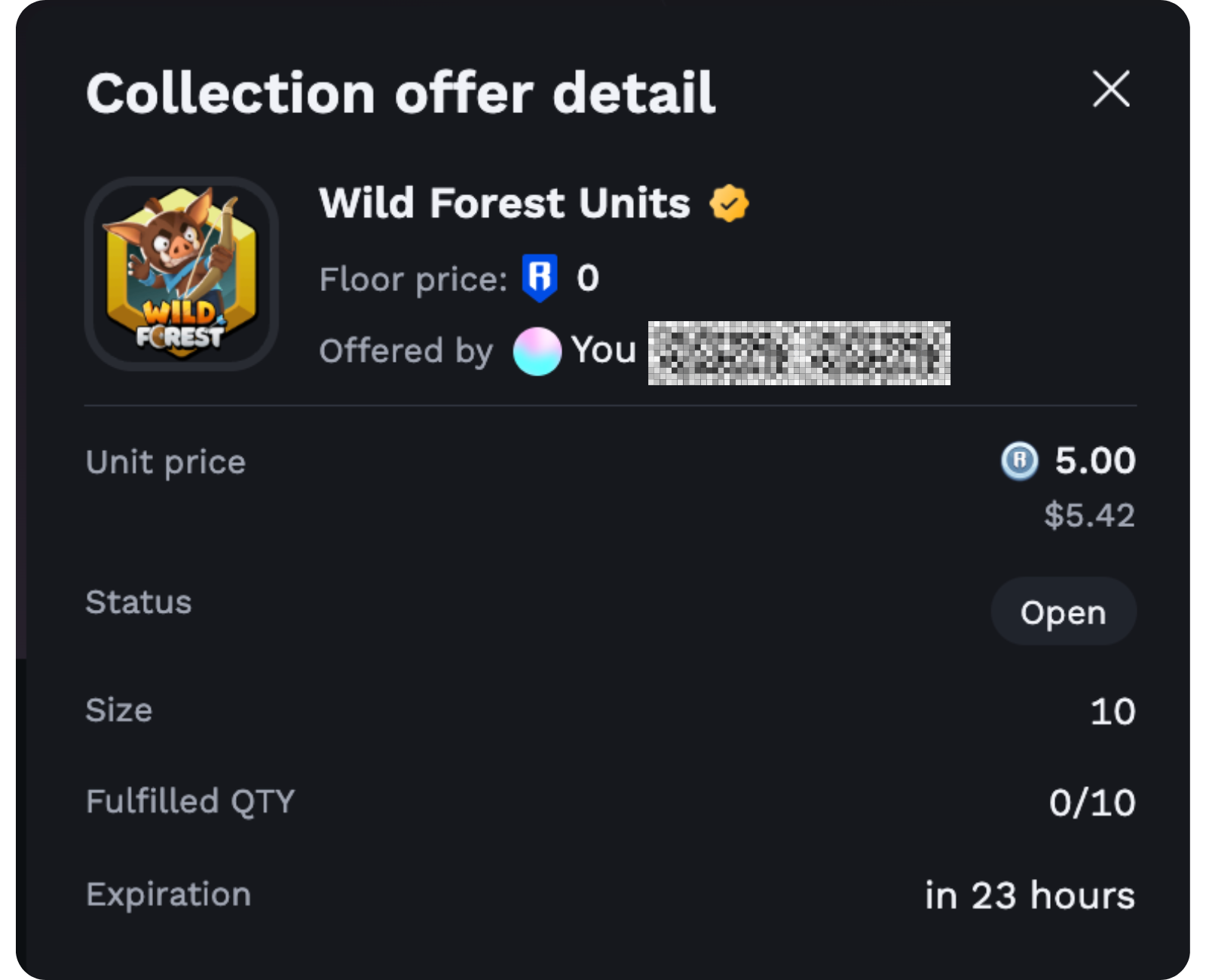
Task: Click the blurred wallet address
Action: [x=798, y=353]
